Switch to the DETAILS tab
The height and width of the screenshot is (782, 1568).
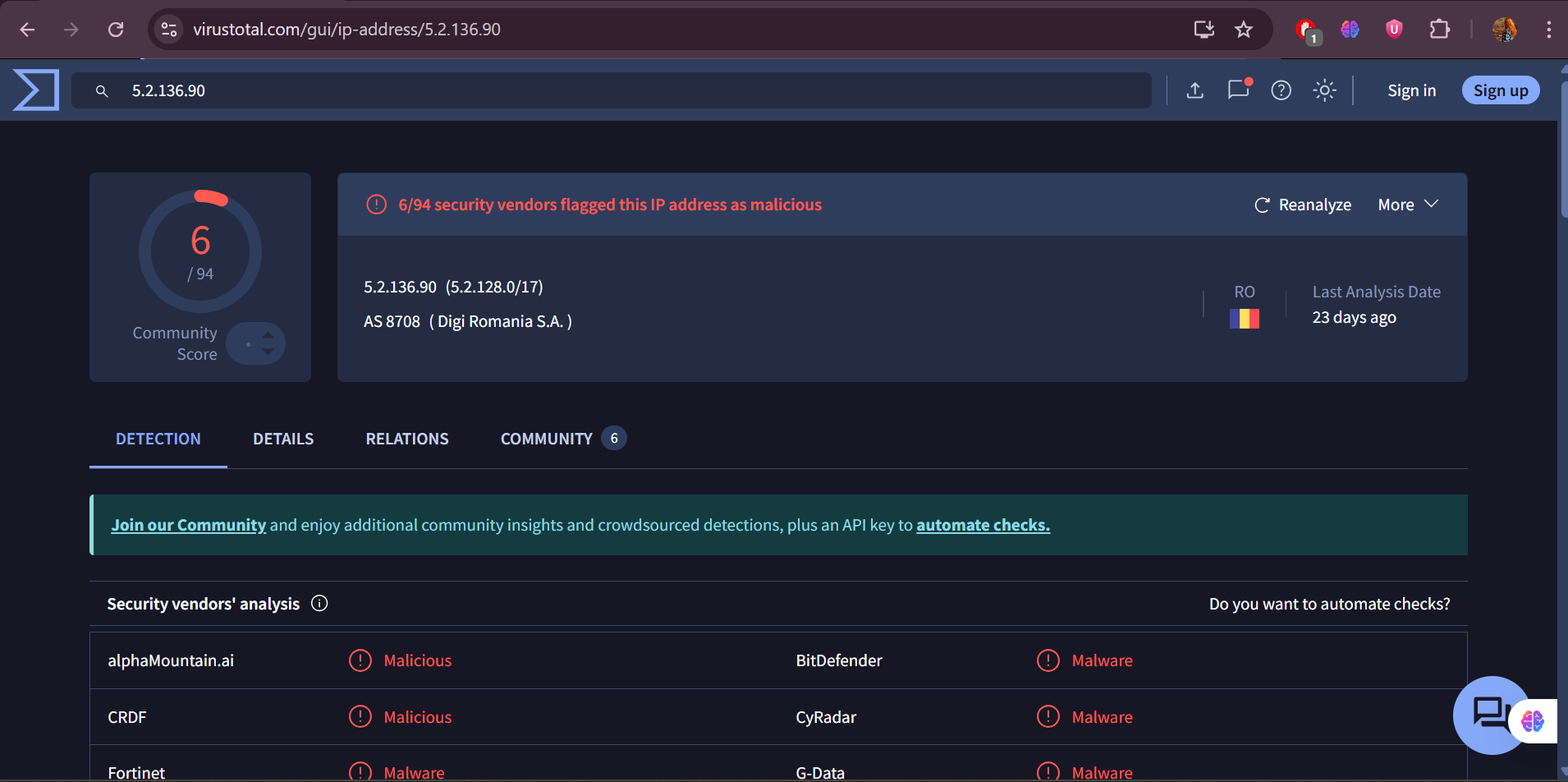coord(283,439)
